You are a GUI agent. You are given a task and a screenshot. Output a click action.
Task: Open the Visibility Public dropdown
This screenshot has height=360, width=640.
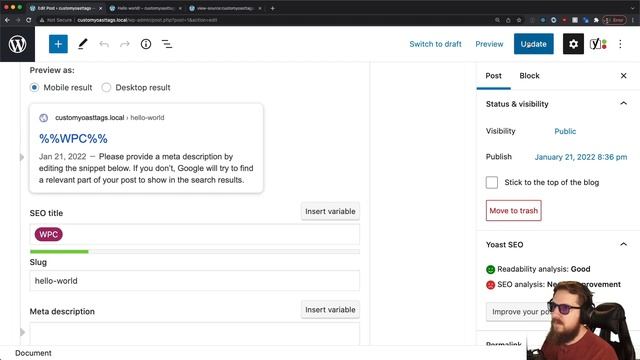coord(565,131)
